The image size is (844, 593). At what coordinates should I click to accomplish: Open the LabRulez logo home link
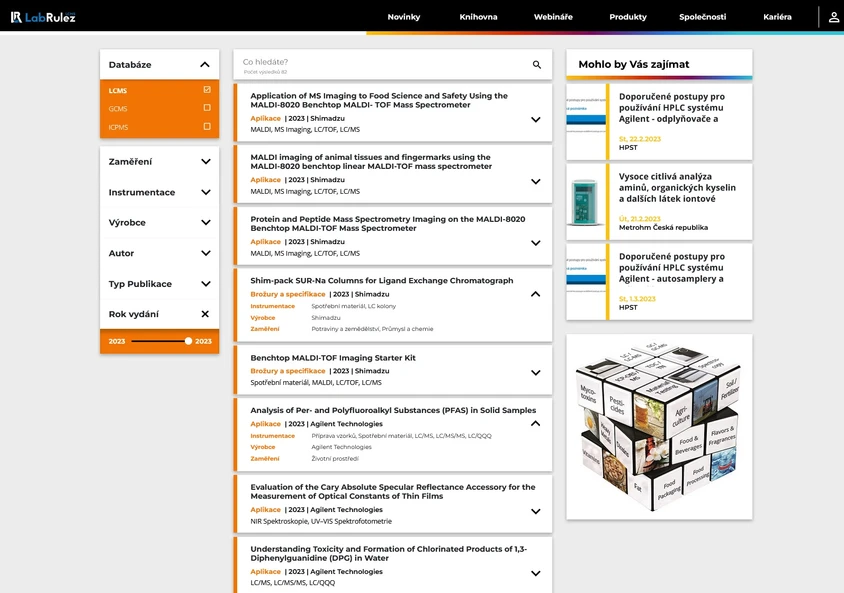point(43,17)
